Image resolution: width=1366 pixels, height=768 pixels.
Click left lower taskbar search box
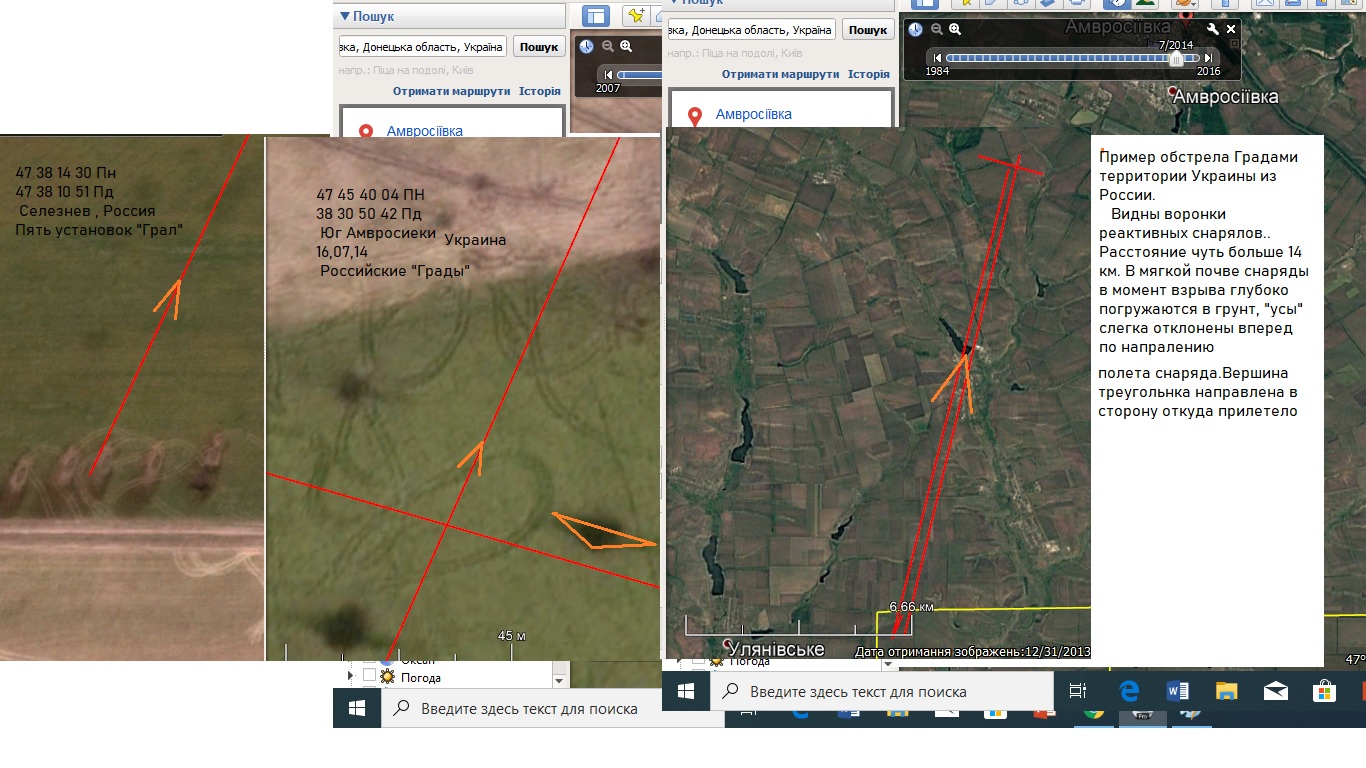(x=552, y=709)
